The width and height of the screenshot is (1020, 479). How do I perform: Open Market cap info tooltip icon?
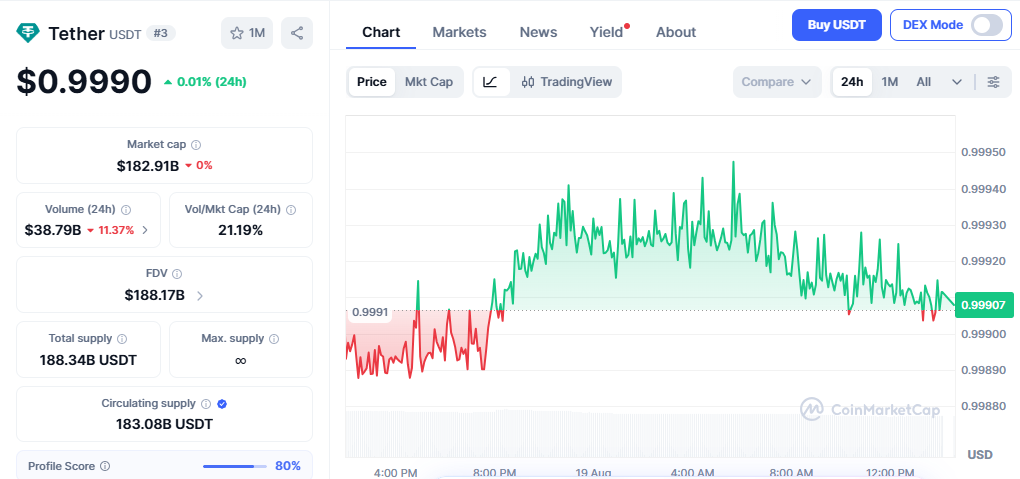[196, 144]
